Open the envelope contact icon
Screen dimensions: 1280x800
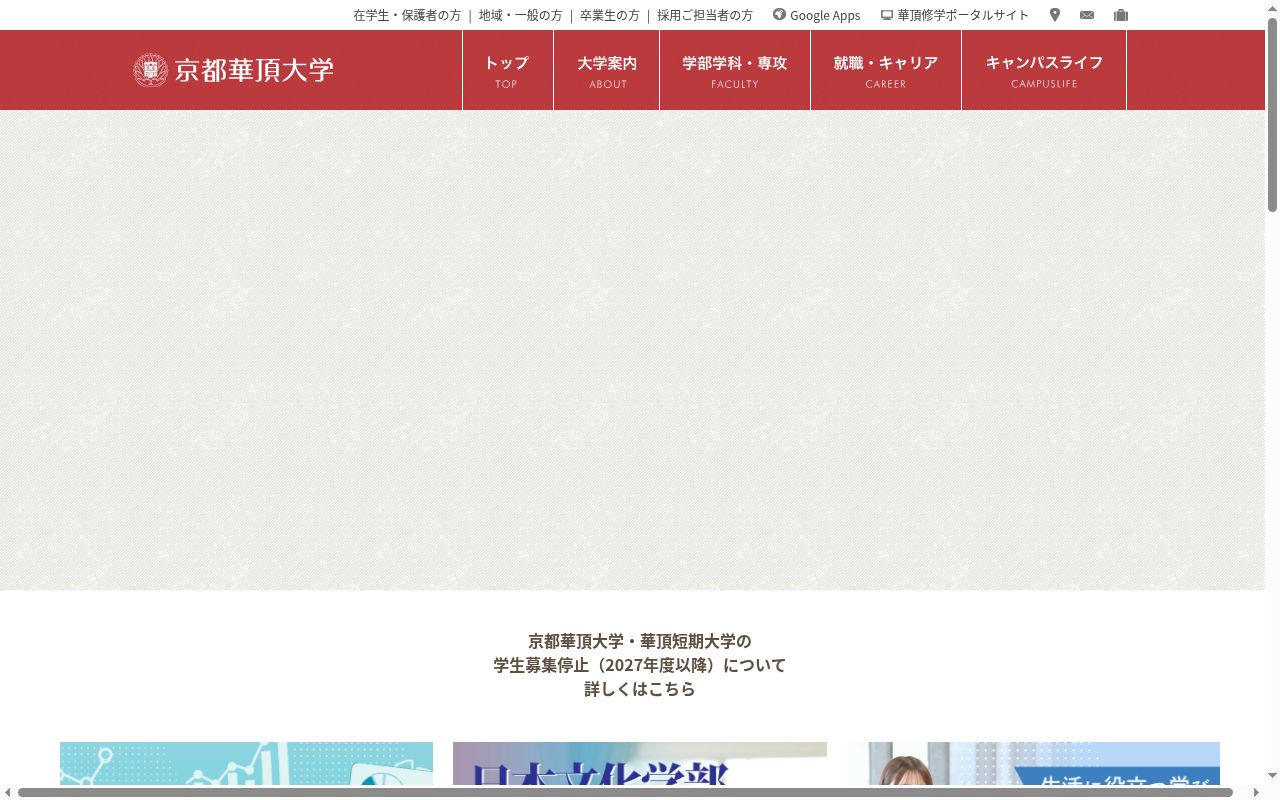click(1087, 15)
